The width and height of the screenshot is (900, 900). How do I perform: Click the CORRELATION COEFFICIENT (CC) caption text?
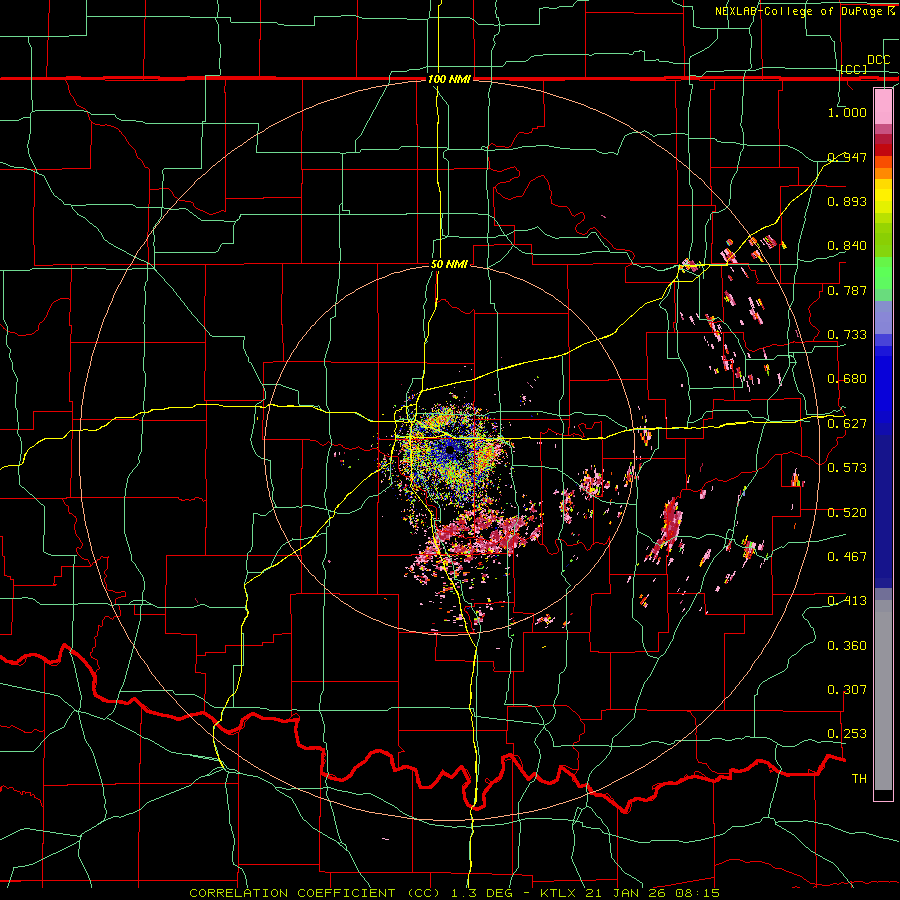[315, 893]
